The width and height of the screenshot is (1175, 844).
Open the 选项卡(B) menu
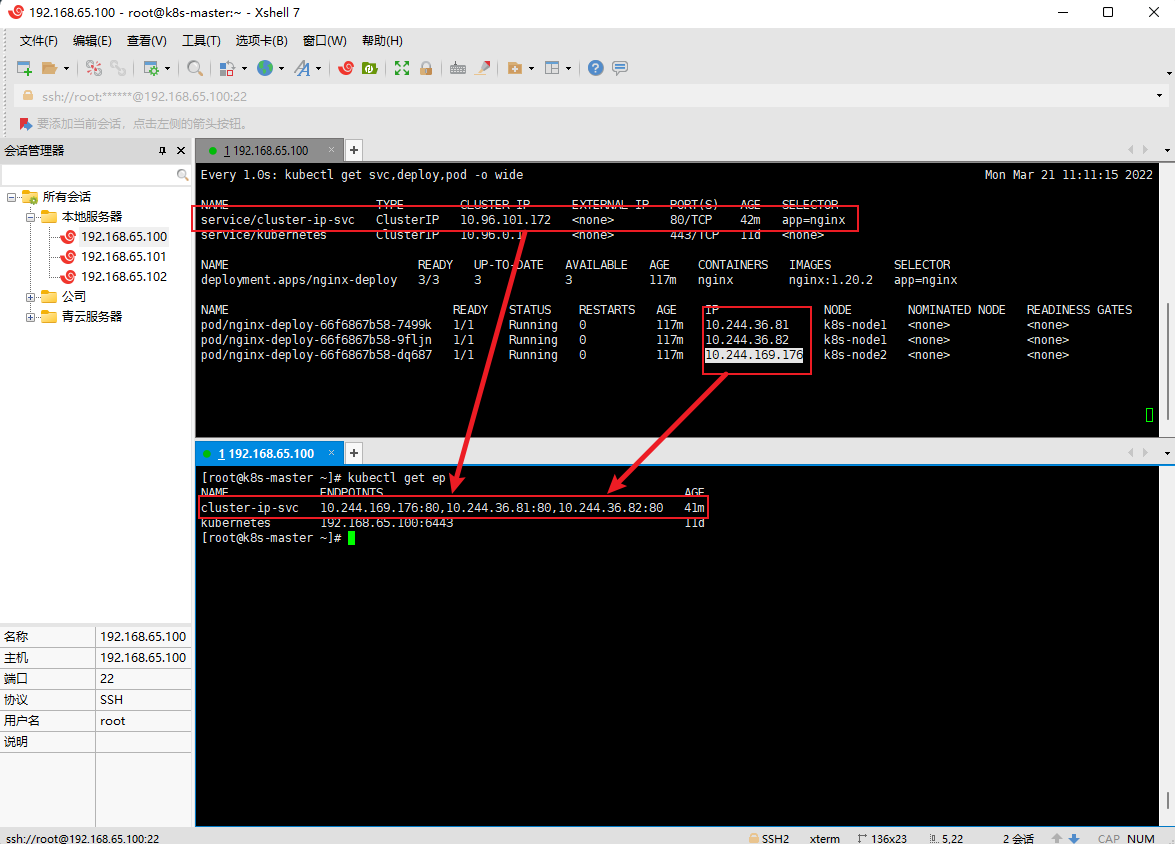coord(262,40)
